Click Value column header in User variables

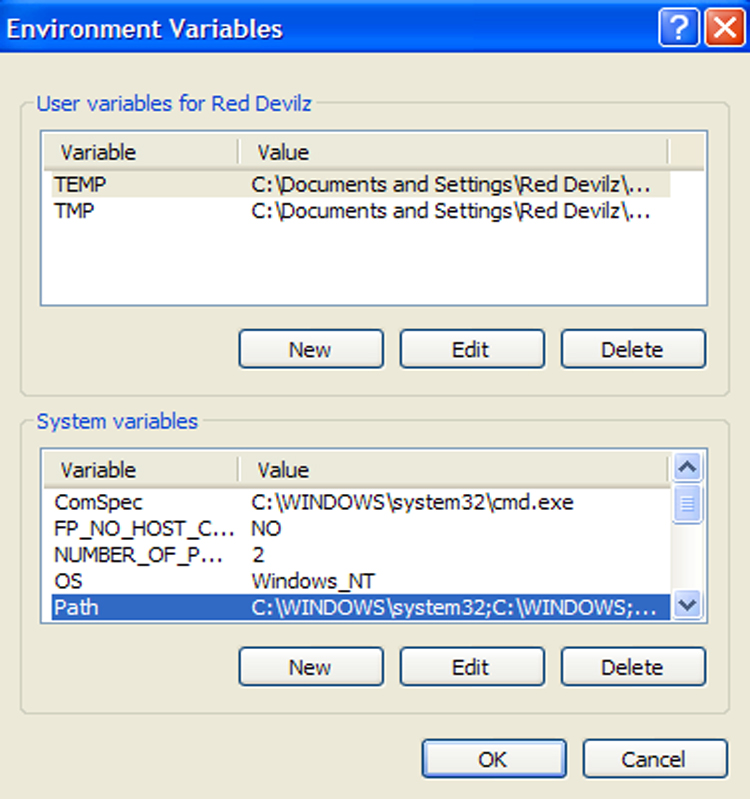coord(453,152)
